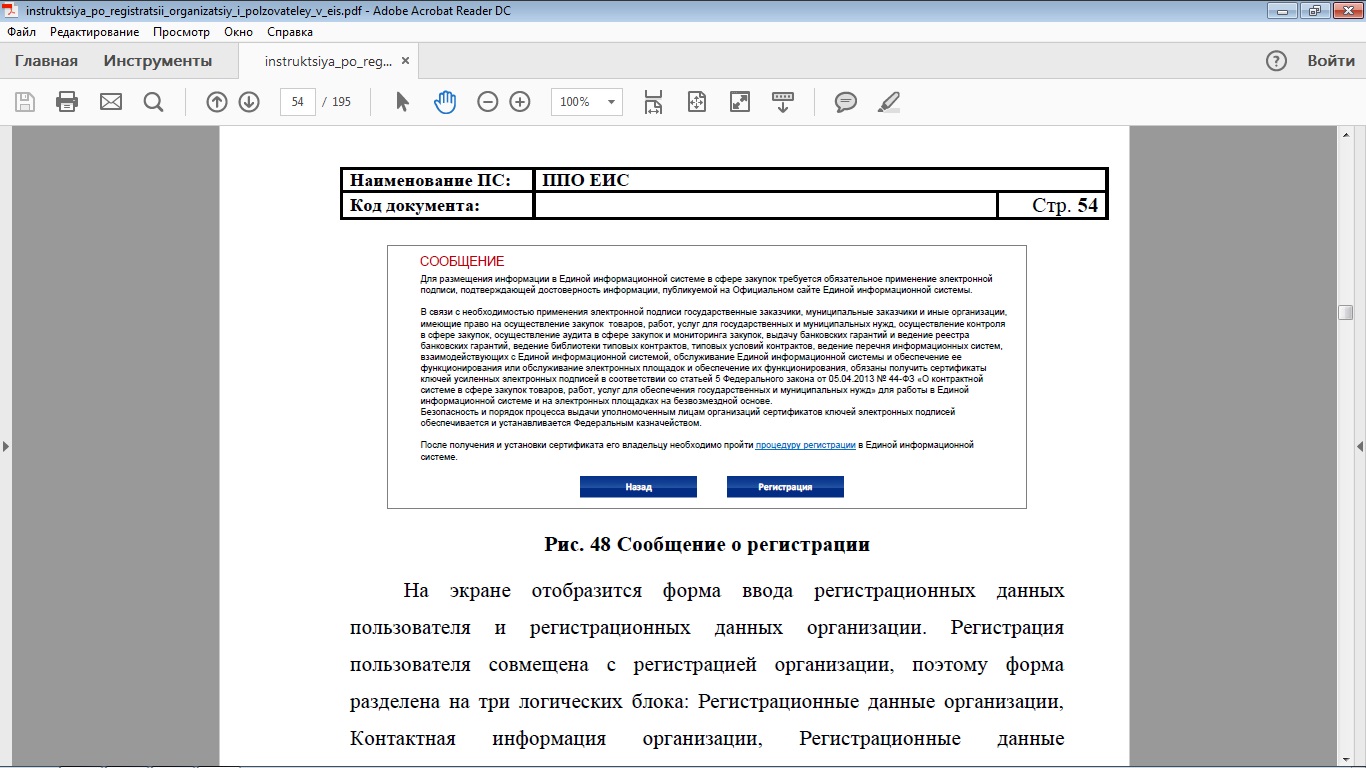The image size is (1366, 768).
Task: Activate the Selection arrow tool
Action: tap(402, 102)
